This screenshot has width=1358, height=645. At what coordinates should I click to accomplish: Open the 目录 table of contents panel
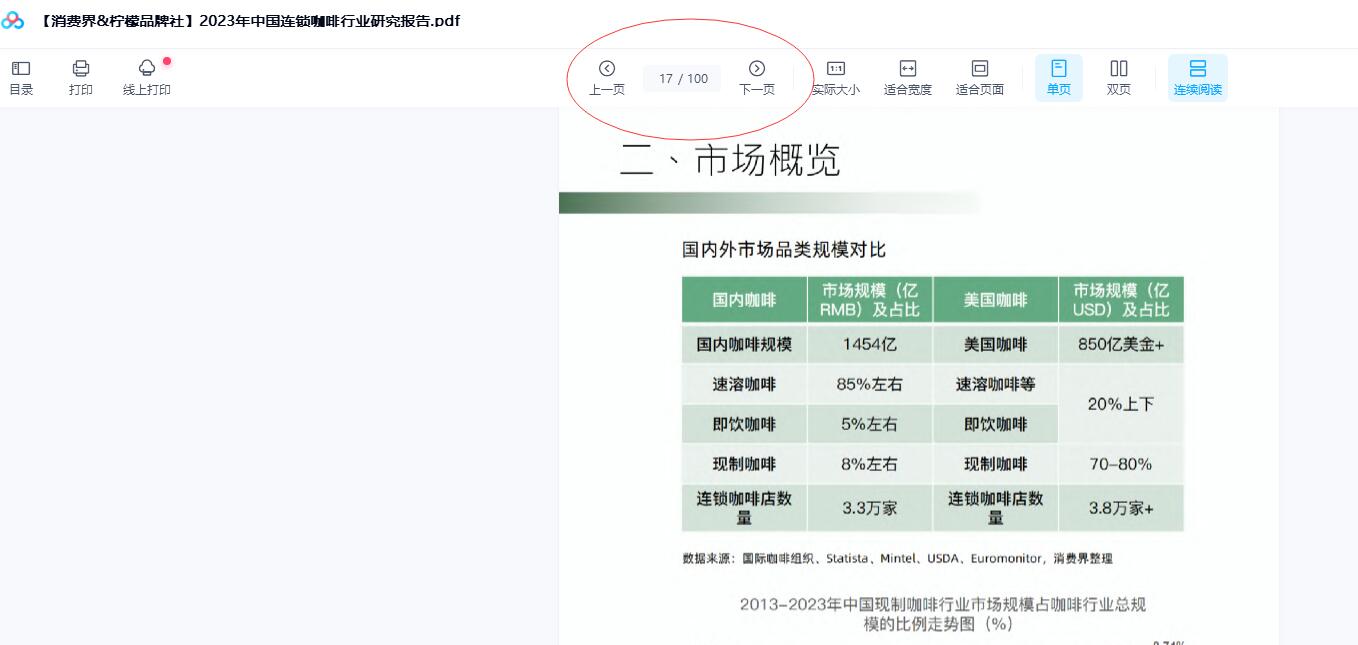(x=20, y=77)
